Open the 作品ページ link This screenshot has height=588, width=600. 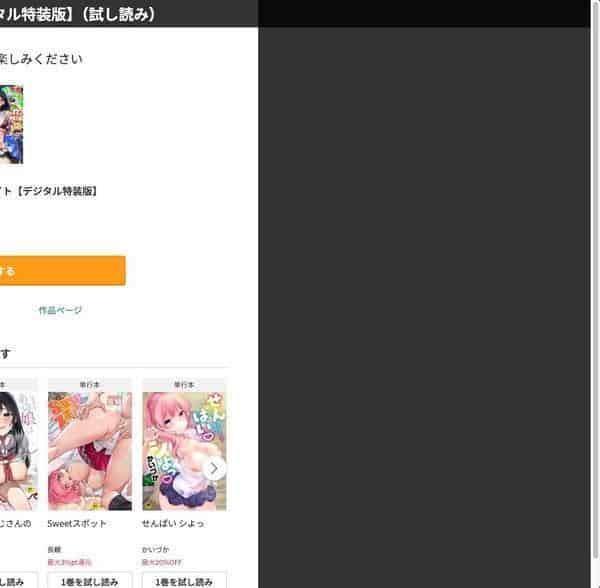tap(60, 310)
